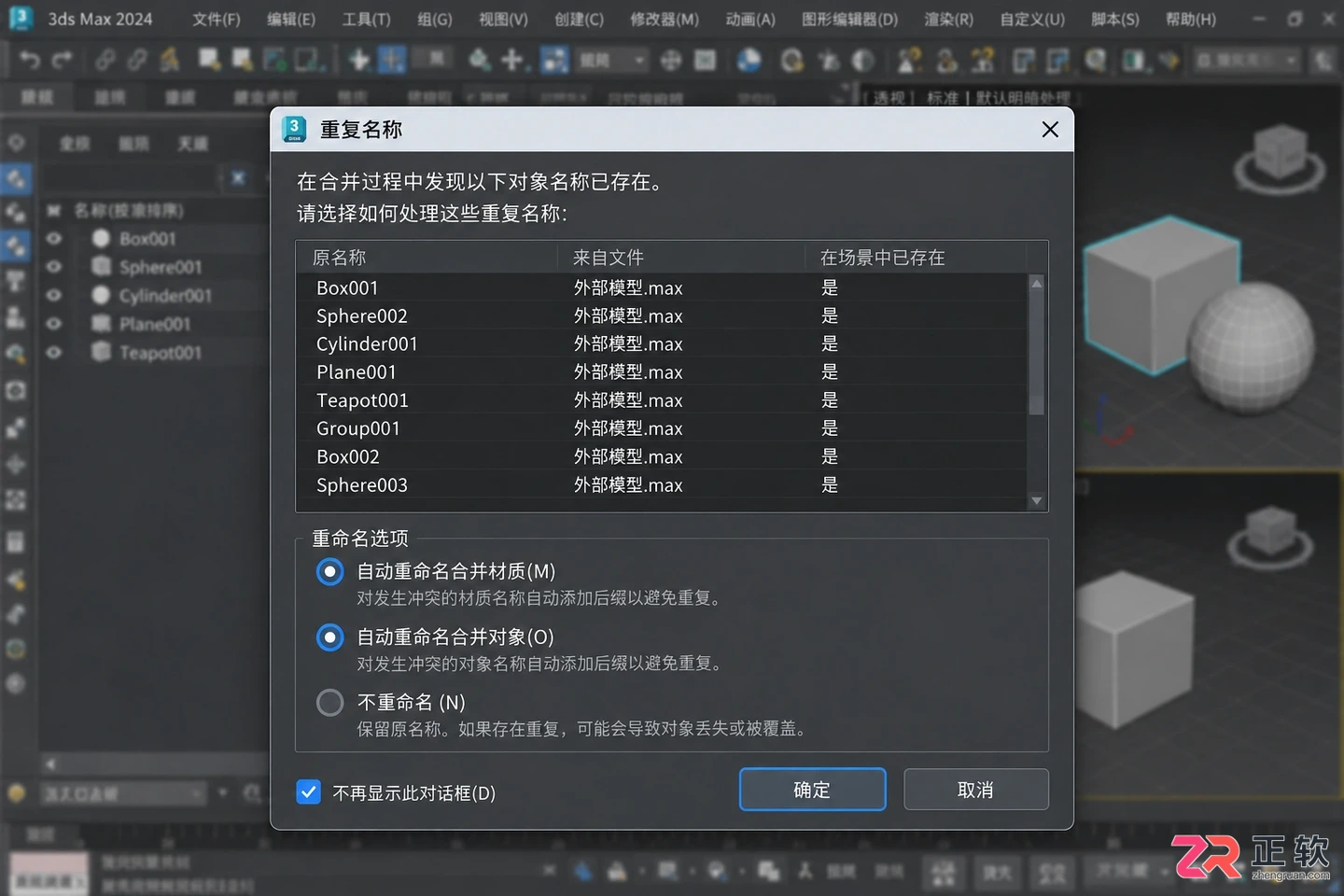The height and width of the screenshot is (896, 1344).
Task: Click the 原名称 column header
Action: tap(427, 258)
